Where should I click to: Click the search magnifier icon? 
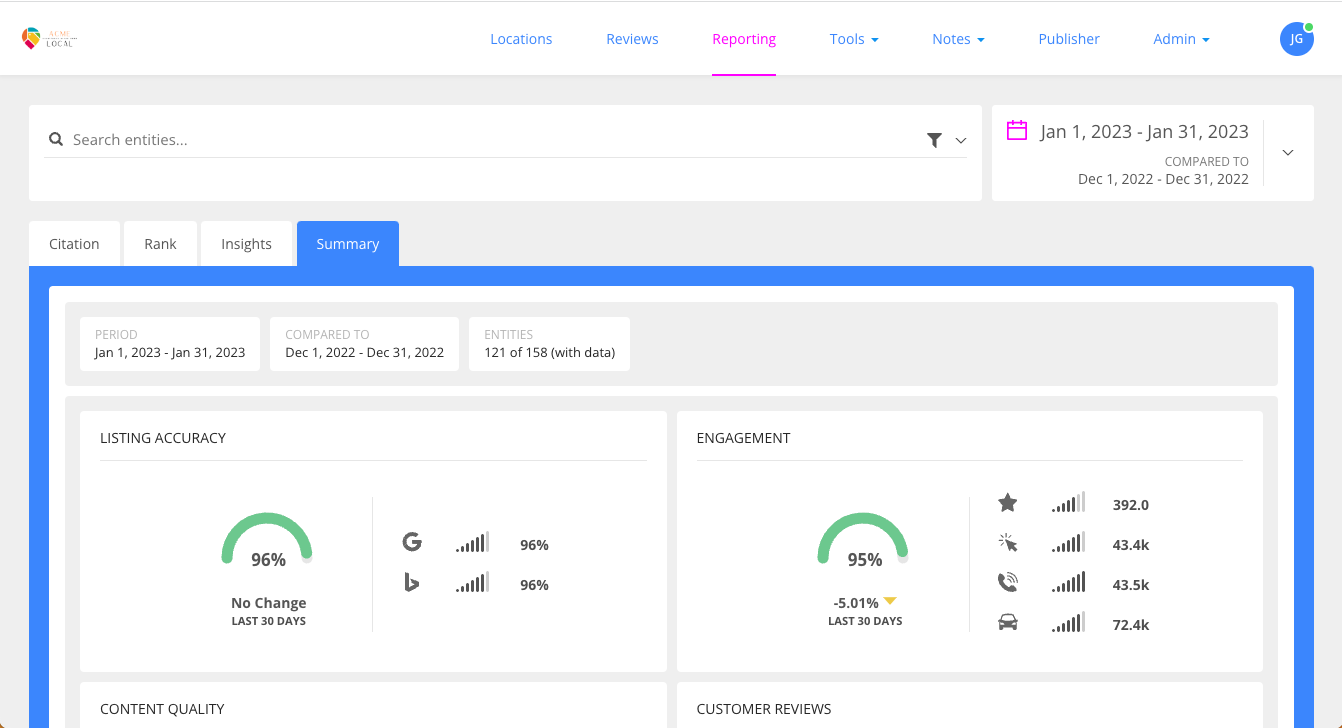point(55,139)
